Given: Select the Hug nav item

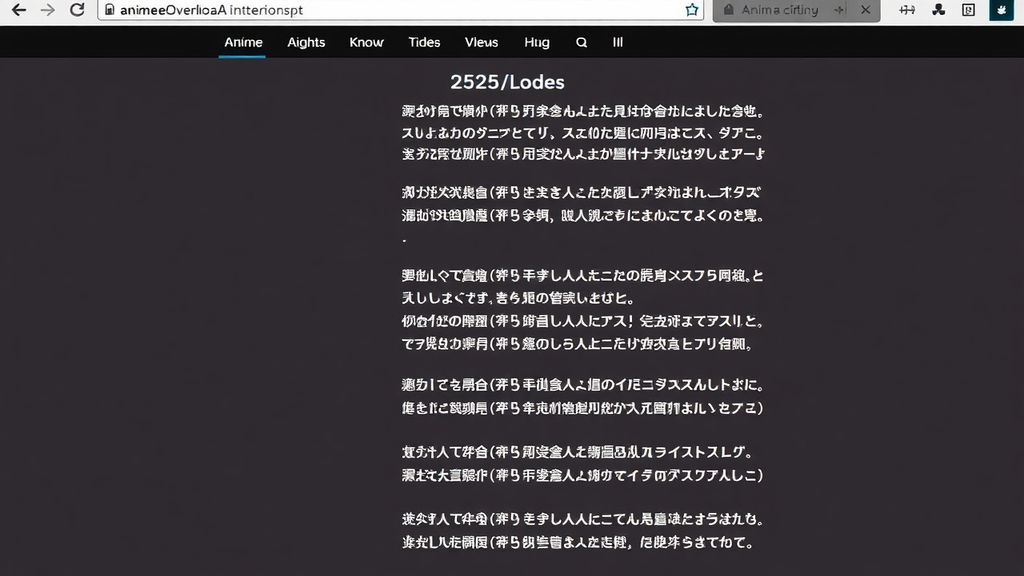Looking at the screenshot, I should (537, 42).
